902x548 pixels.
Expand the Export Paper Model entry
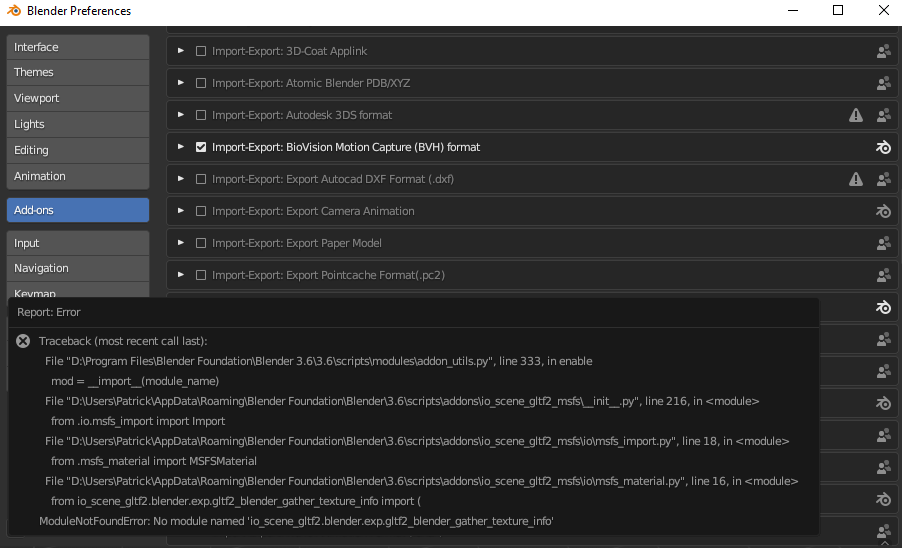(181, 243)
